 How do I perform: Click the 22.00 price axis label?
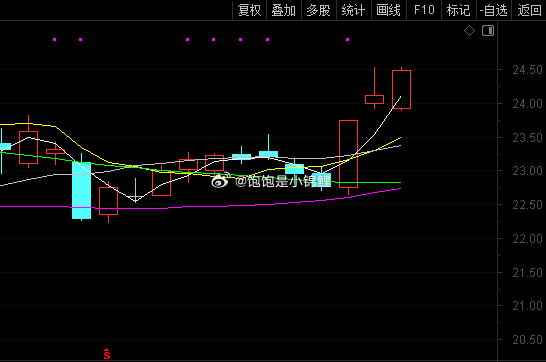point(527,239)
